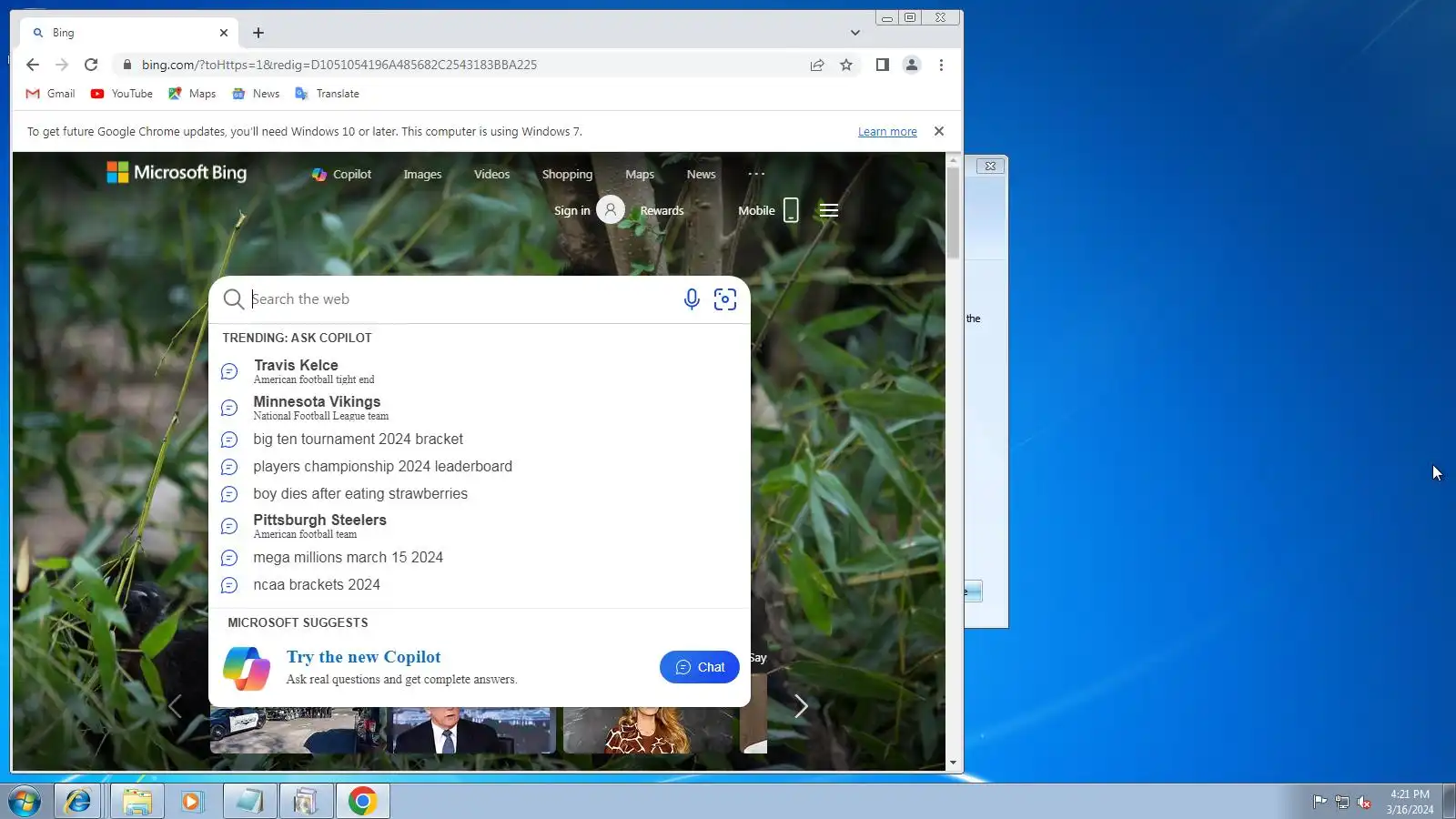
Task: Select the Minnesota Vikings trending suggestion
Action: click(x=480, y=408)
